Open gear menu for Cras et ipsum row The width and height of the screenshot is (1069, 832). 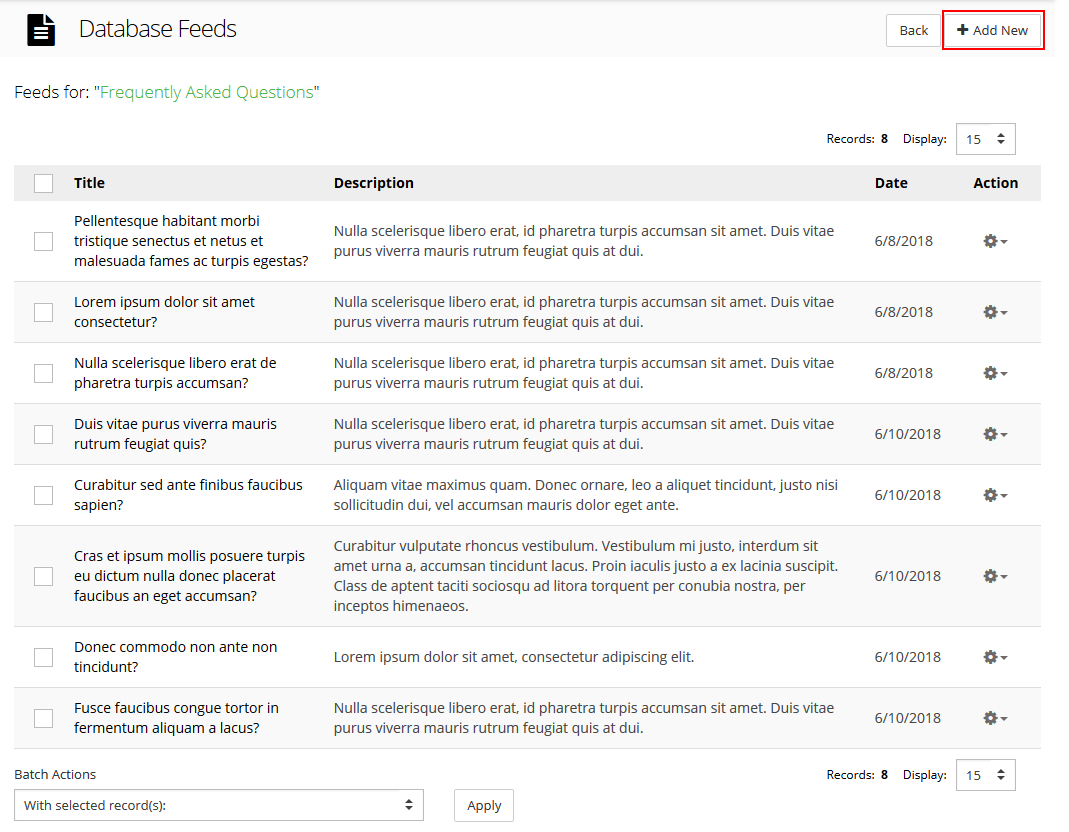994,576
